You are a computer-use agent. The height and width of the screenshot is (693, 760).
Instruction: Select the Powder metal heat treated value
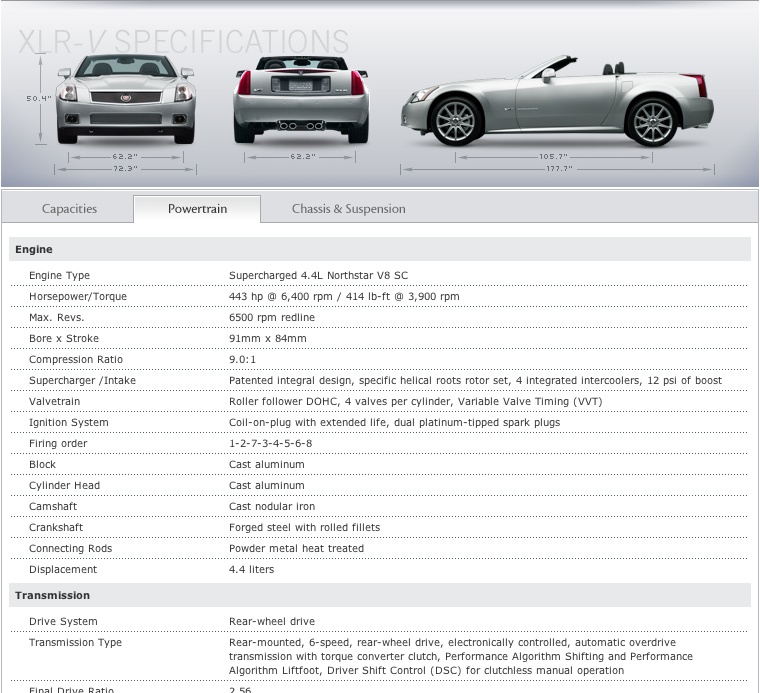[296, 548]
